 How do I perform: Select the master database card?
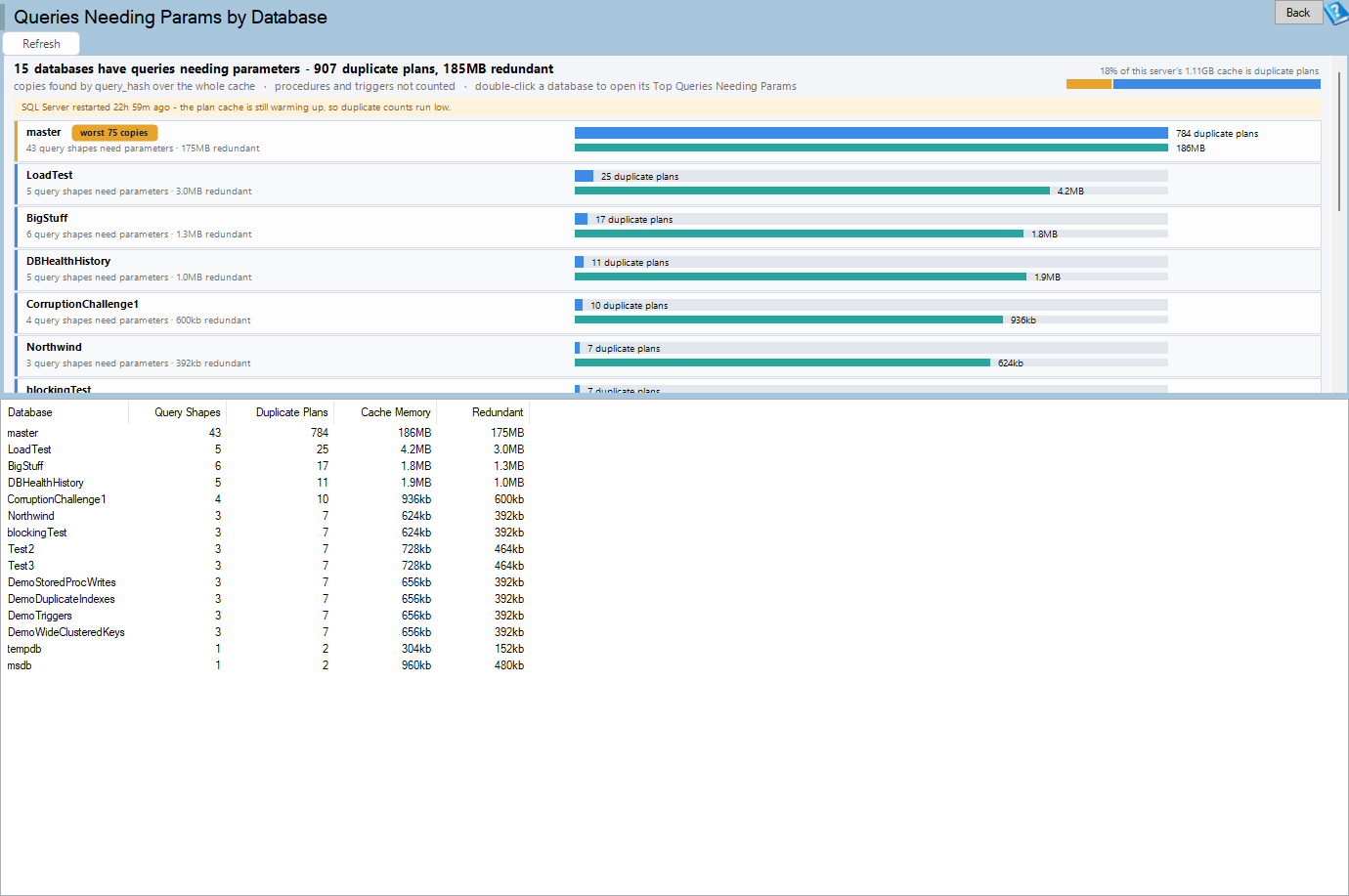668,141
